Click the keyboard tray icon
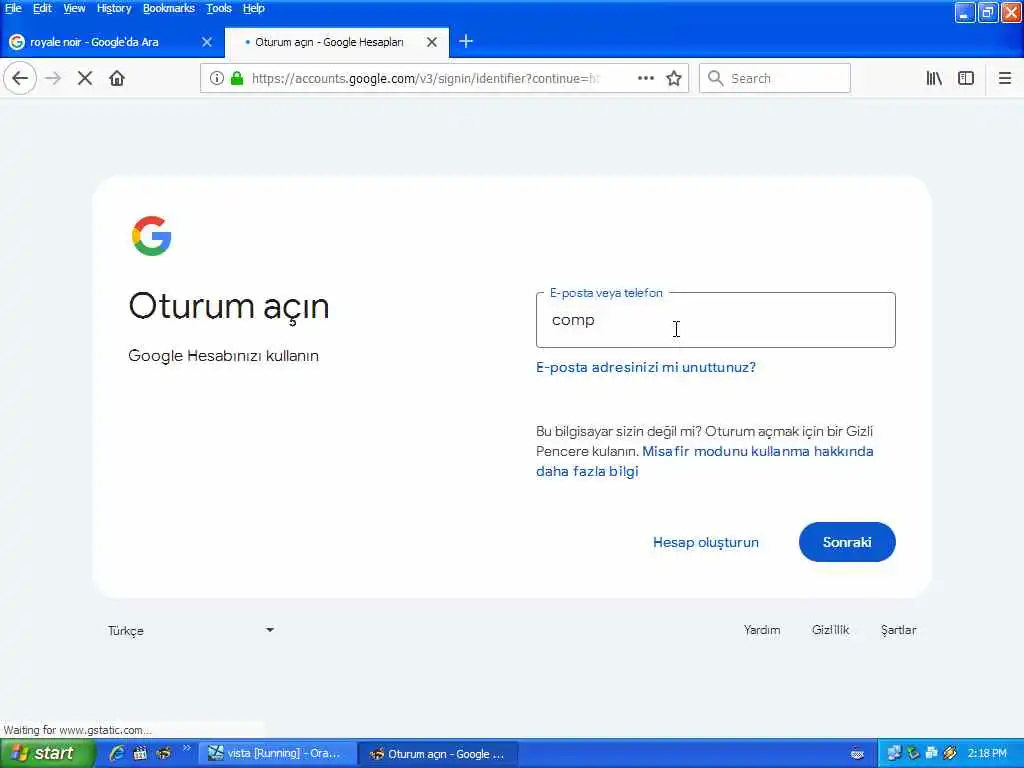This screenshot has width=1024, height=768. coord(857,754)
